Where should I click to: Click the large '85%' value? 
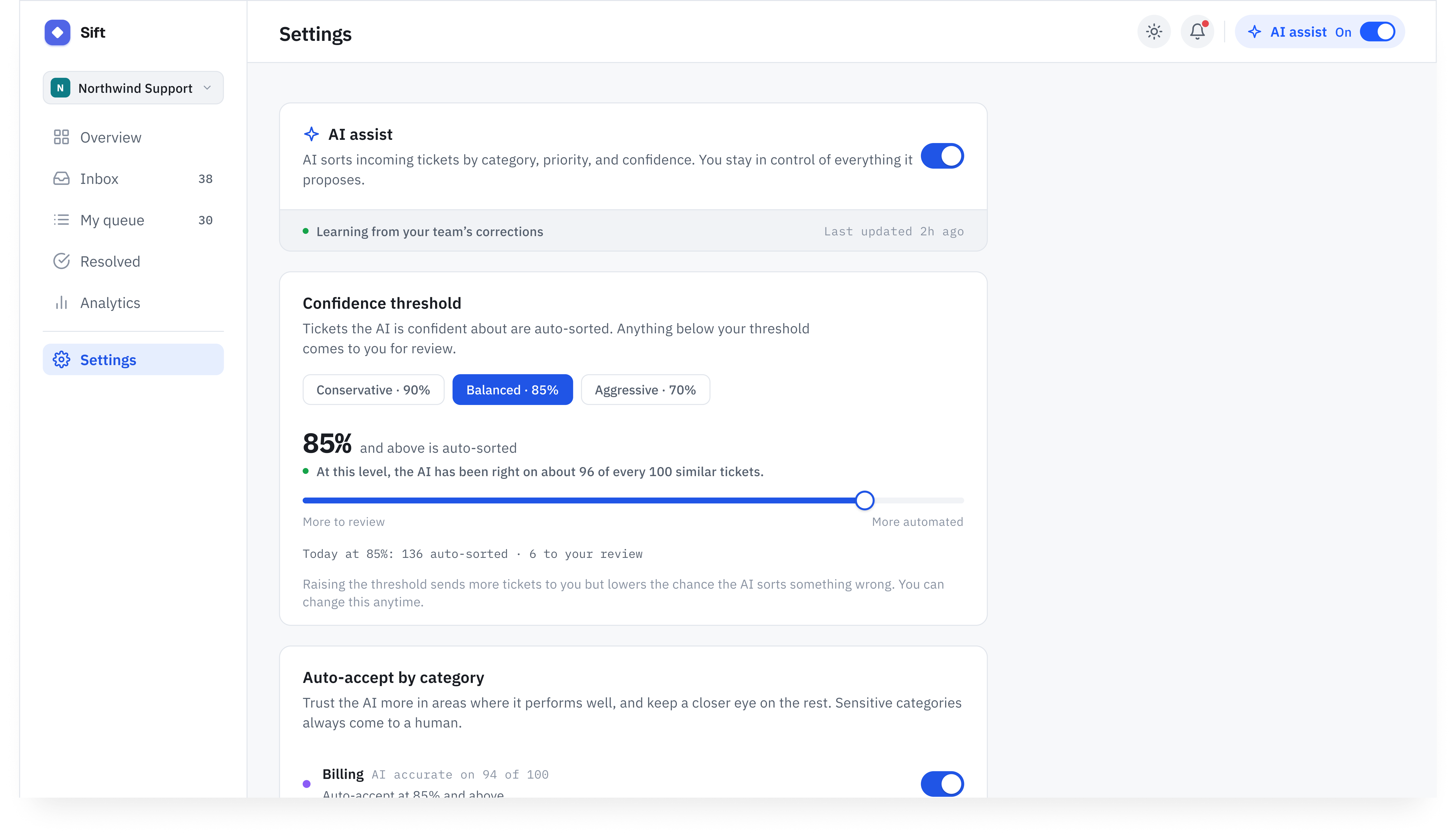pos(327,443)
